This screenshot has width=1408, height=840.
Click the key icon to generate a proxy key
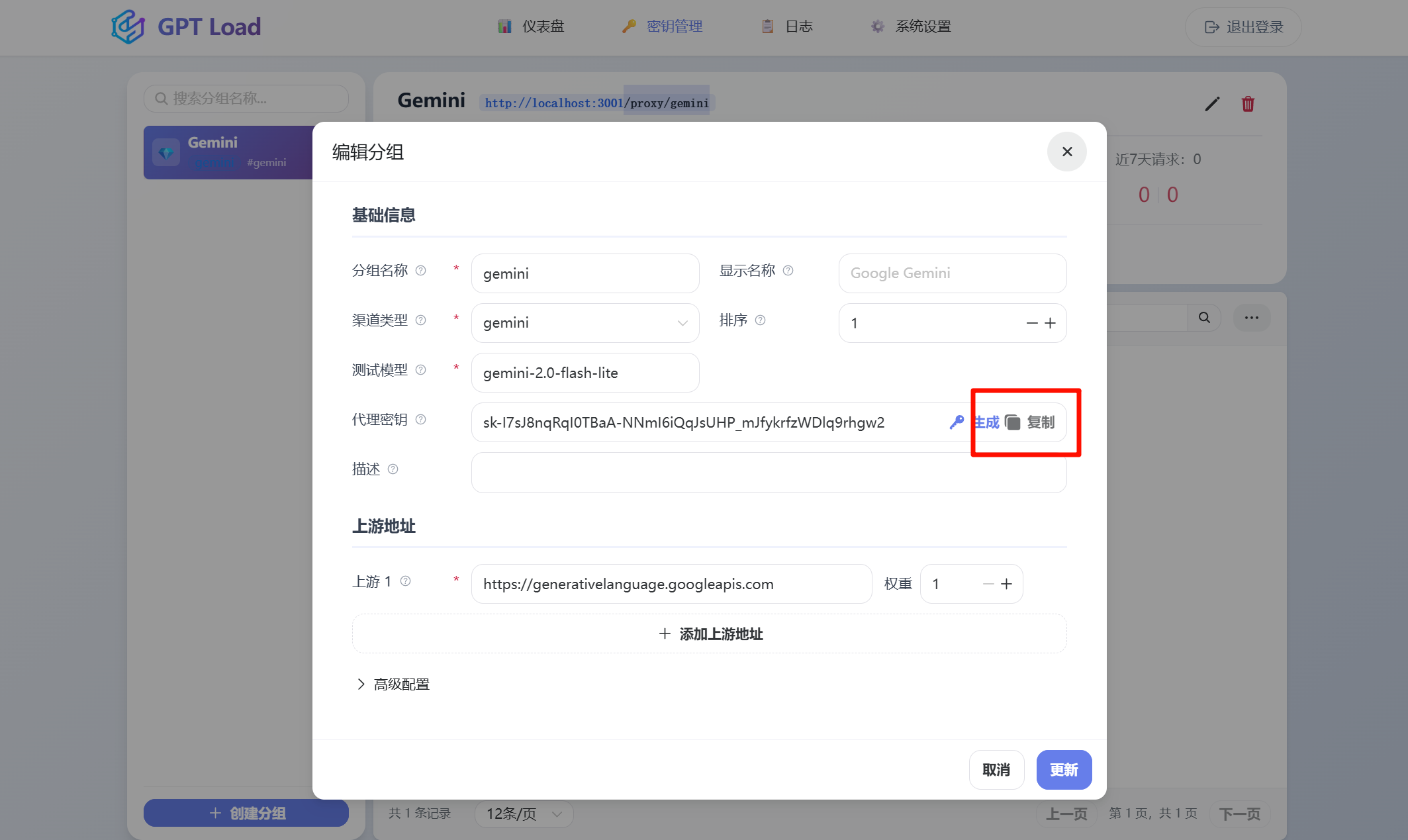click(956, 422)
